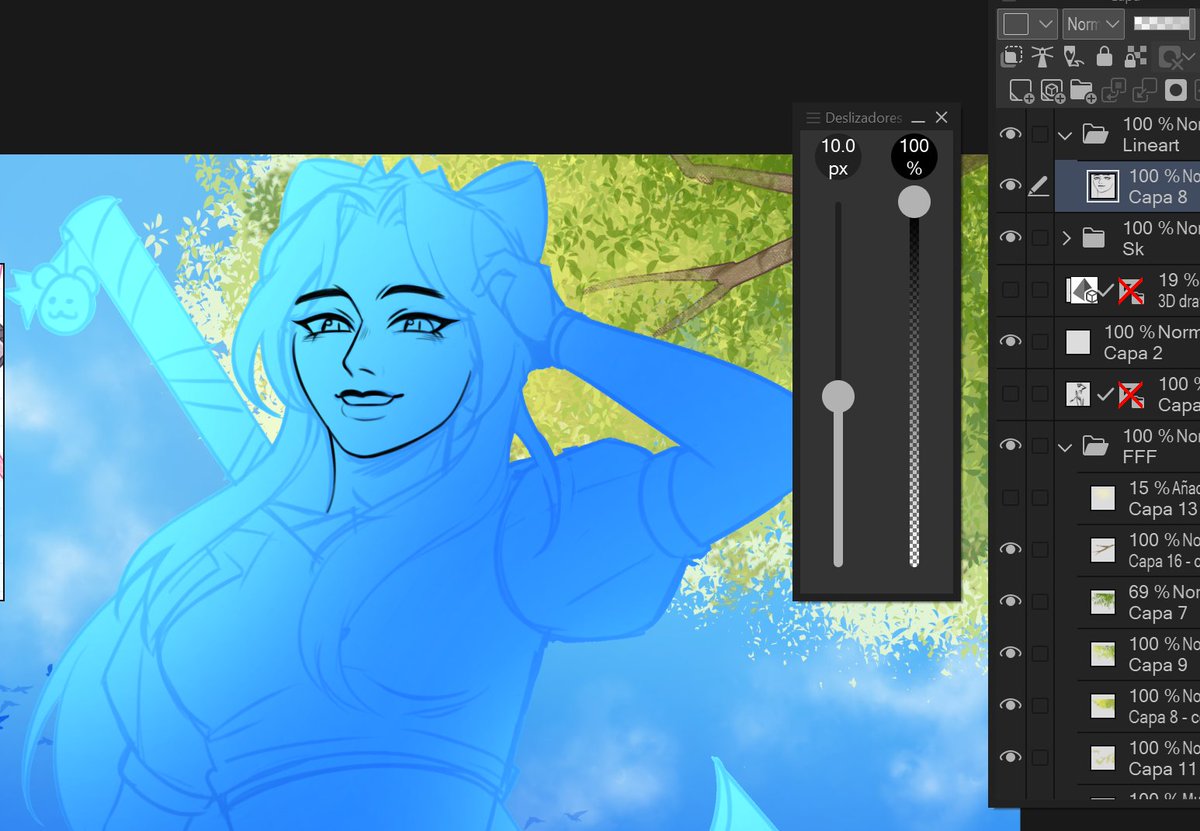Expand the Sk folder chevron

click(x=1066, y=238)
